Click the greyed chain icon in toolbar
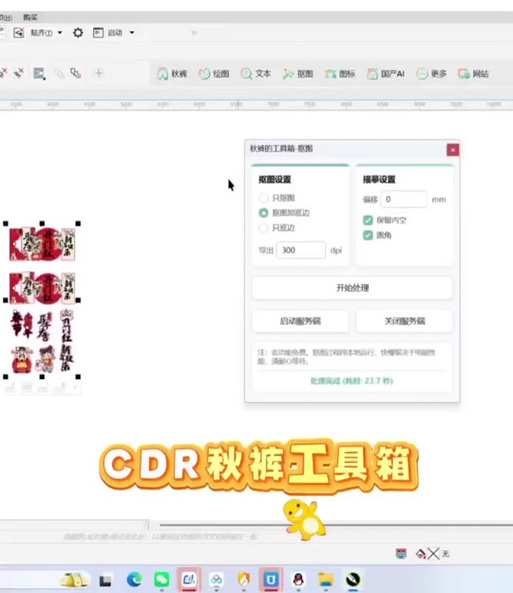 [59, 73]
